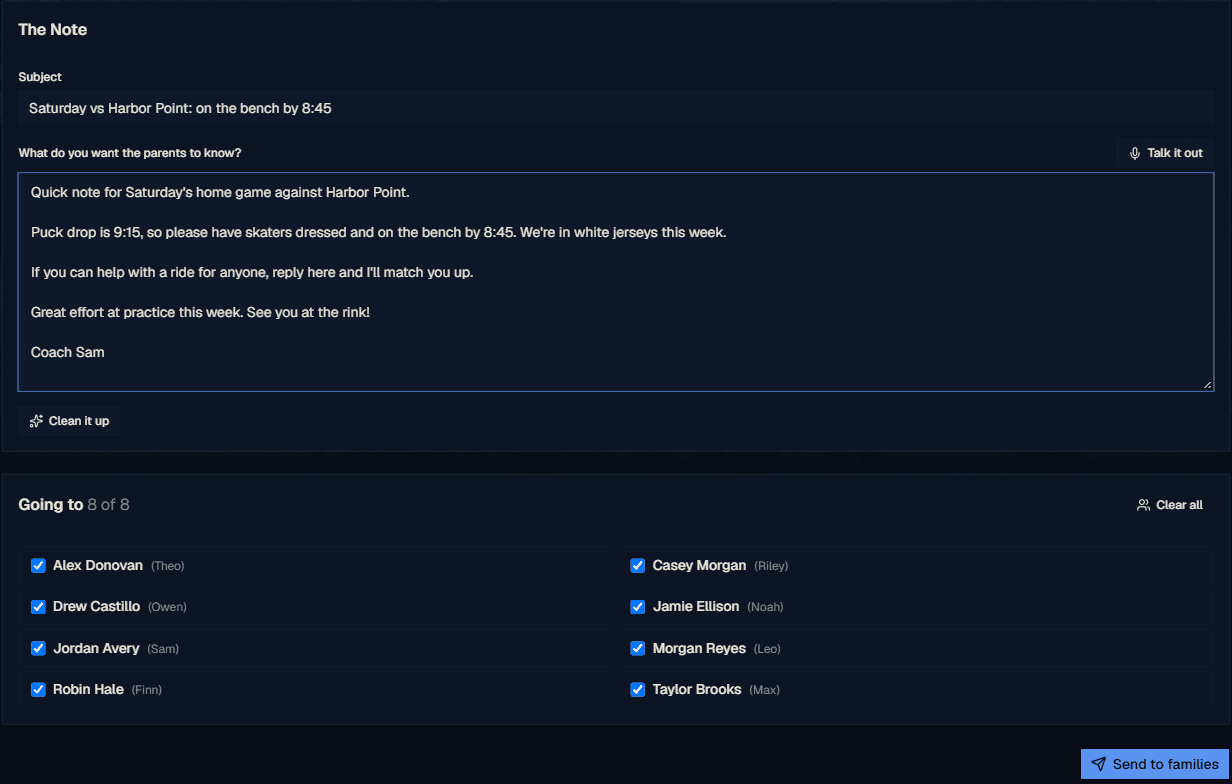Viewport: 1232px width, 784px height.
Task: Click the child name "(Finn)"
Action: pos(147,690)
